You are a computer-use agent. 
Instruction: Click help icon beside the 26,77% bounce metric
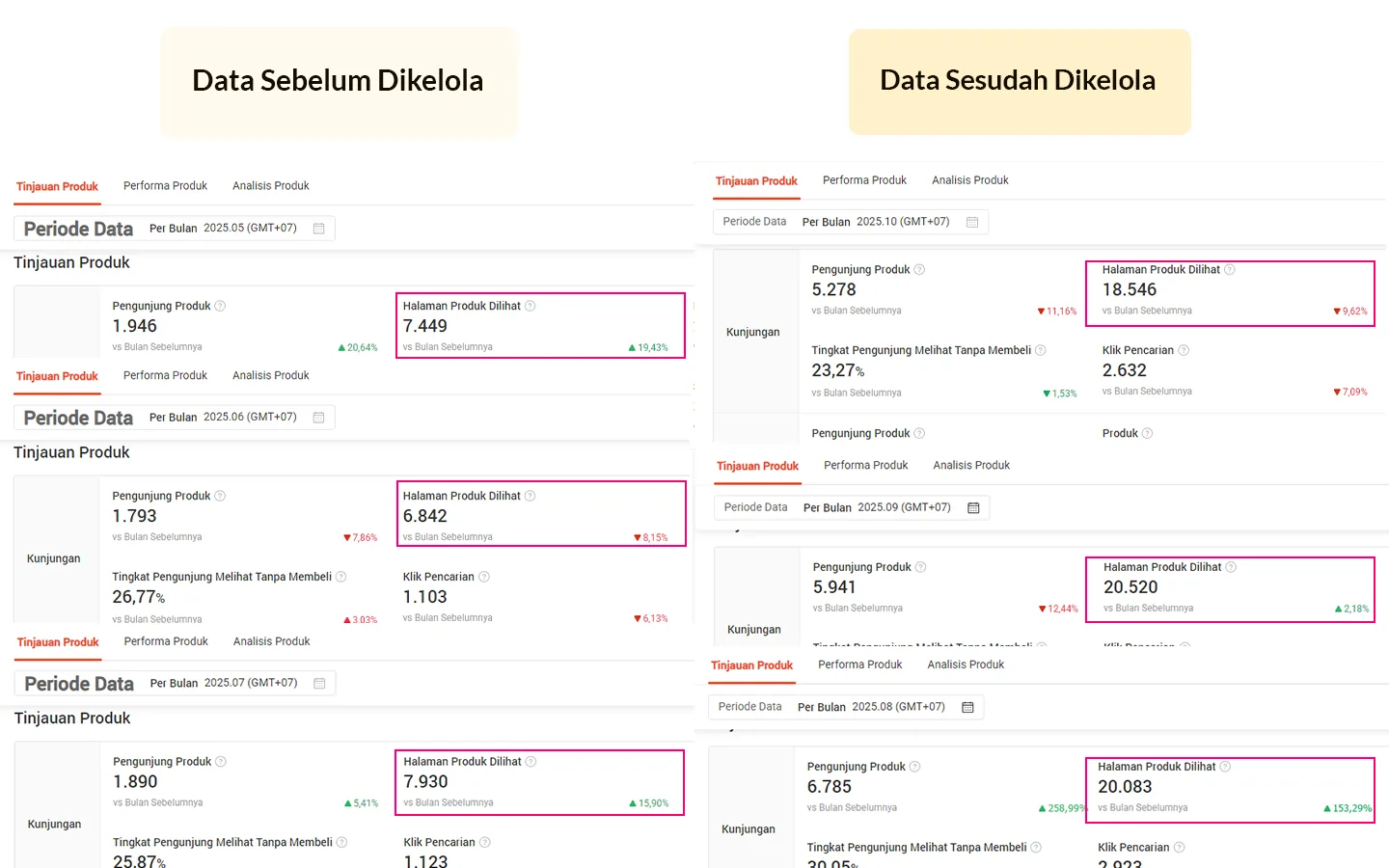point(340,577)
